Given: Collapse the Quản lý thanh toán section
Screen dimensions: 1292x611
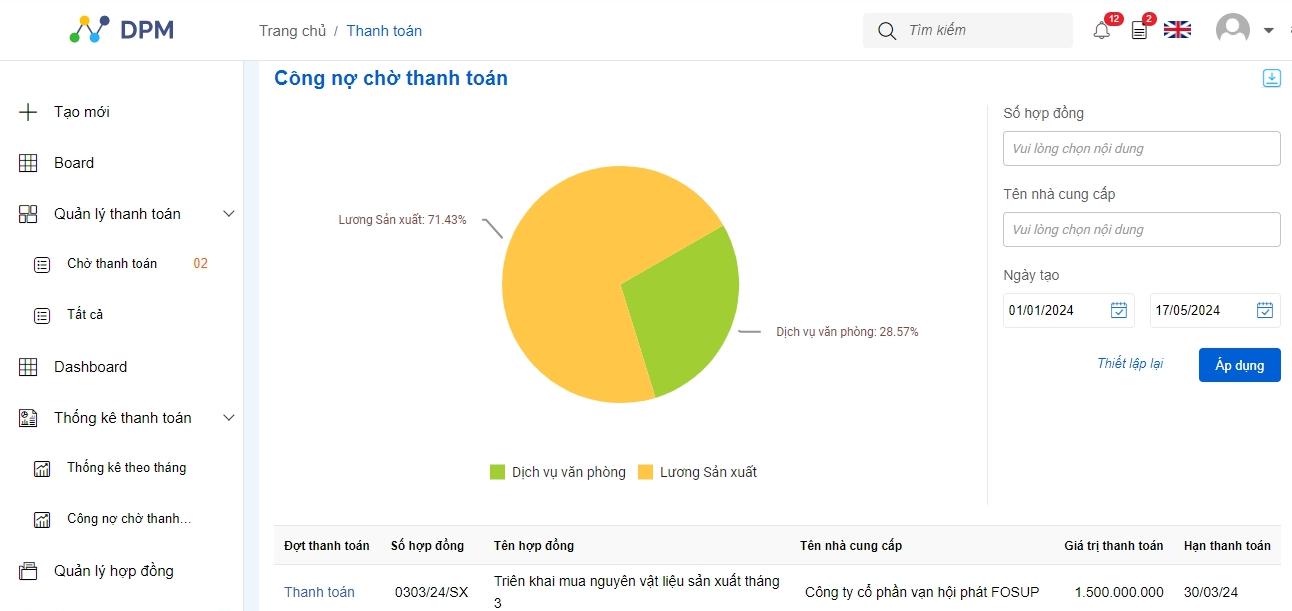Looking at the screenshot, I should coord(228,214).
